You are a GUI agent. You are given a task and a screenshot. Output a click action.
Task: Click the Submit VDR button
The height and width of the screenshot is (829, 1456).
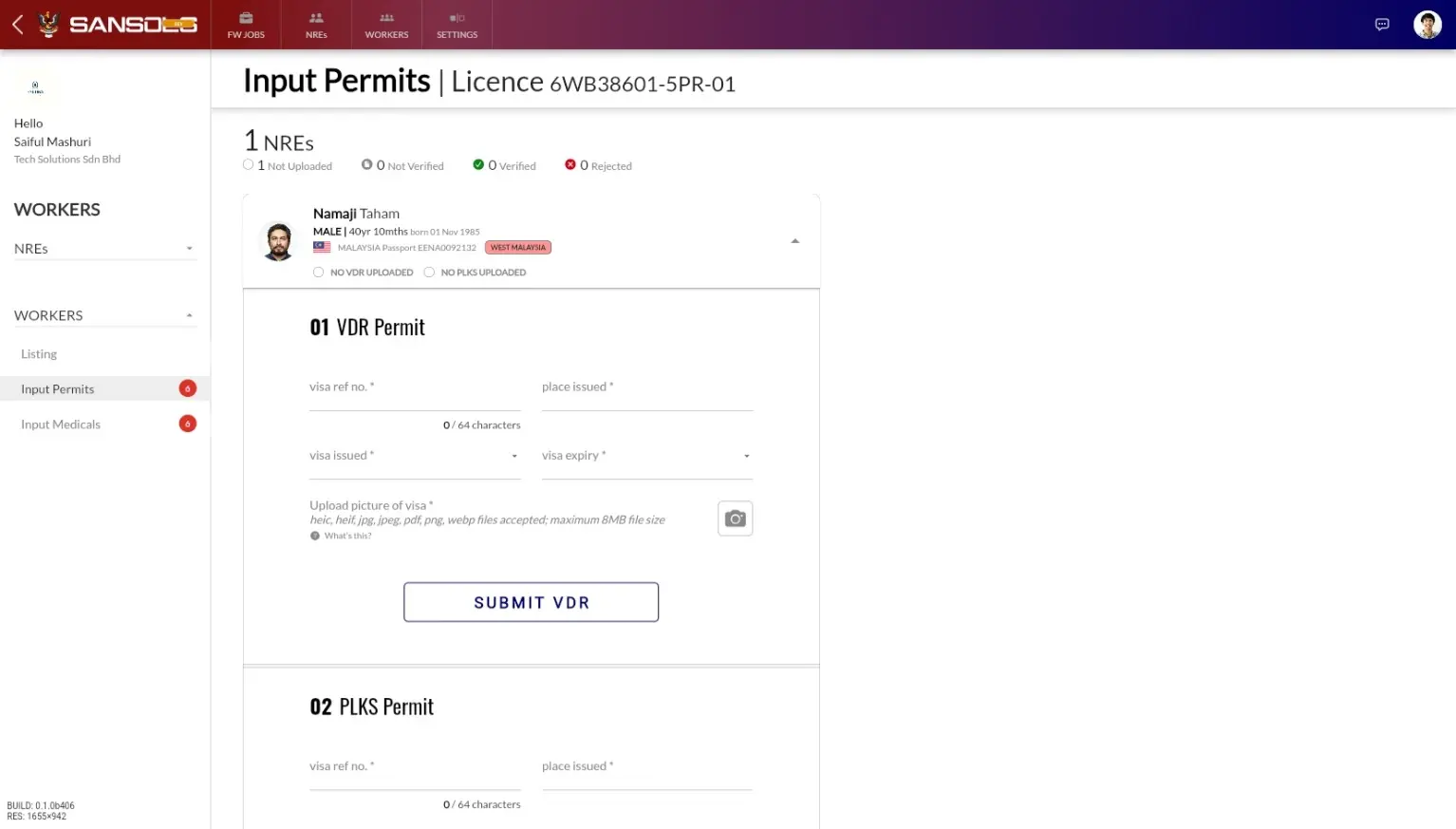click(x=532, y=602)
